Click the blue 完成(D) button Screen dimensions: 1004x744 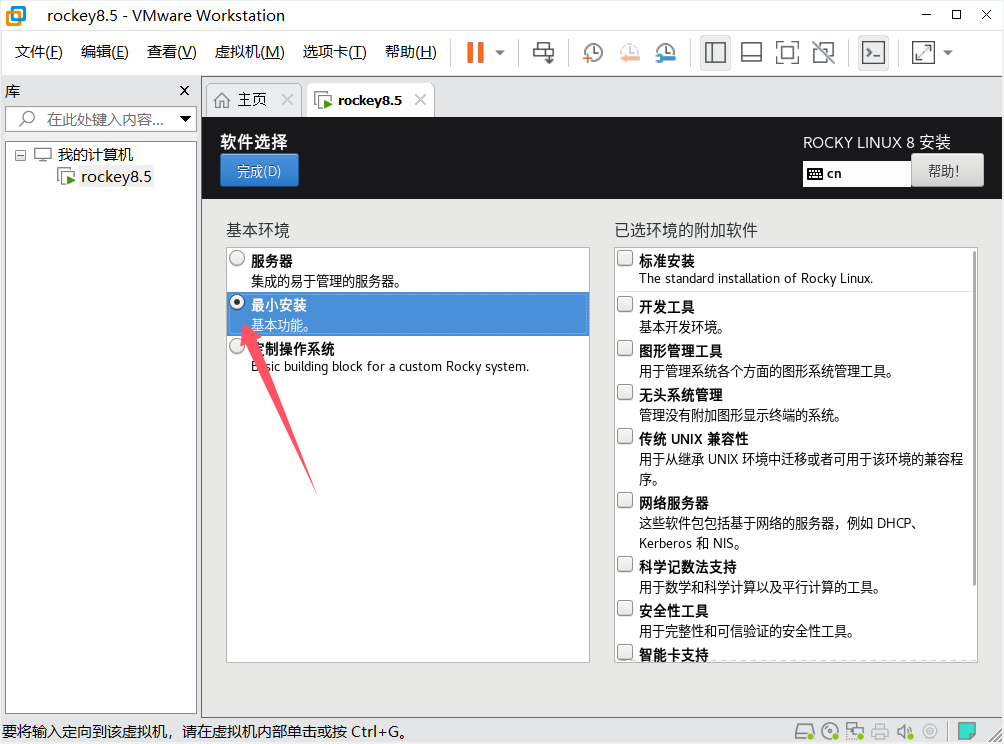pyautogui.click(x=259, y=171)
